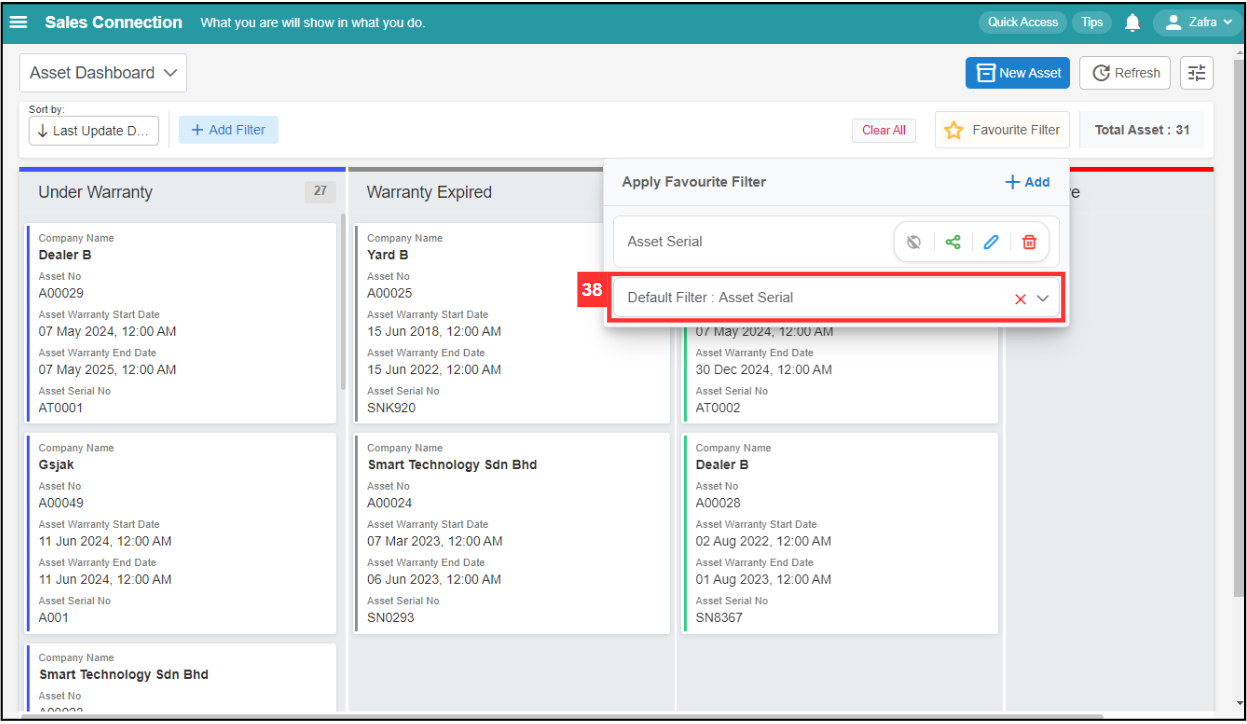1247x724 pixels.
Task: Change the Last Update sort order
Action: coord(94,131)
